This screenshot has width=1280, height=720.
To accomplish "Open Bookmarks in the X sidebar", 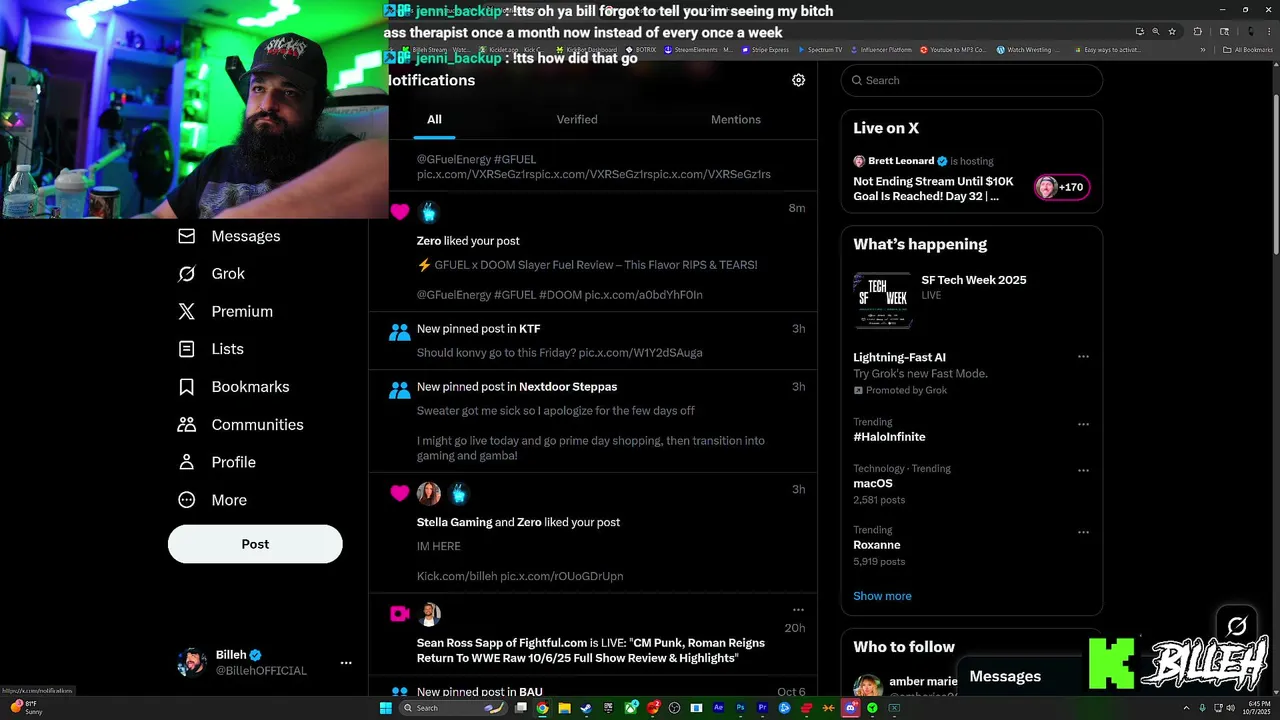I will (233, 387).
